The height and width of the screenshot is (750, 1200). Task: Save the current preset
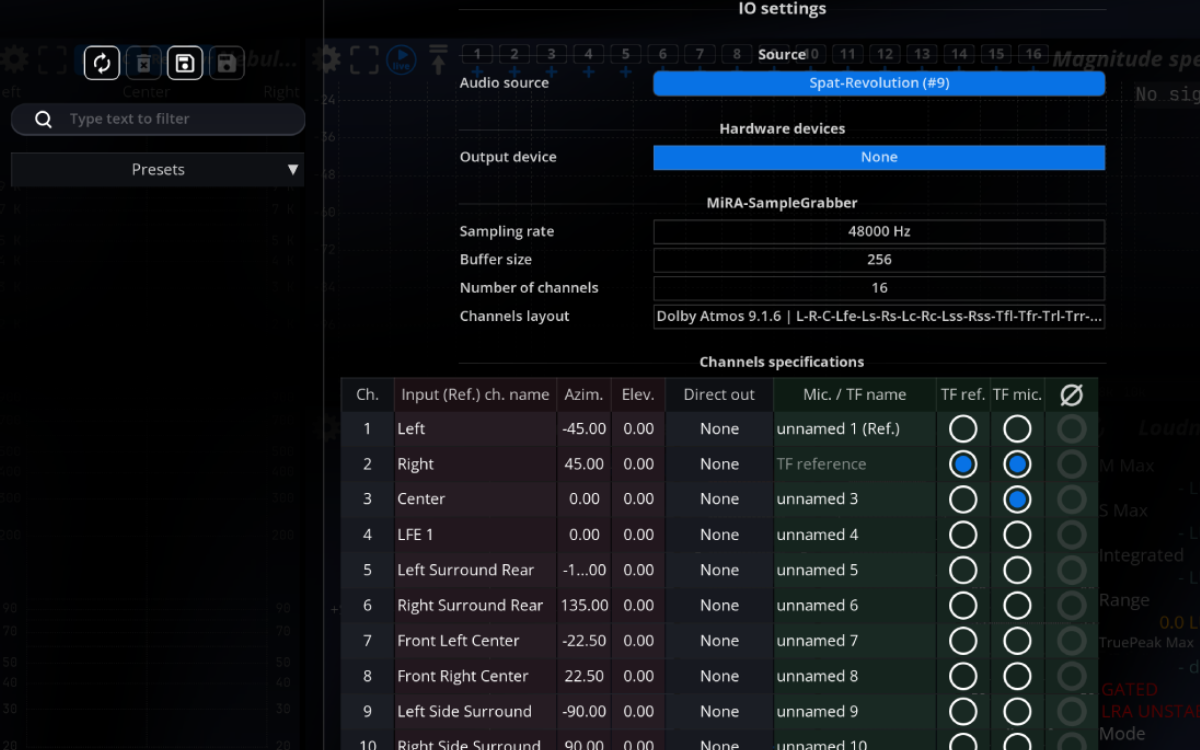(x=184, y=62)
